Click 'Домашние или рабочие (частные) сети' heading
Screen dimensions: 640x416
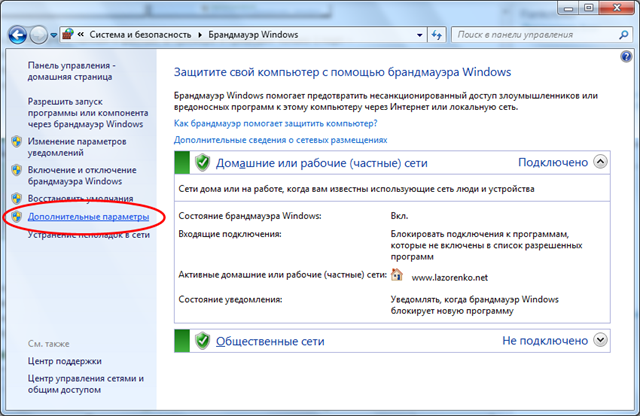click(x=322, y=163)
